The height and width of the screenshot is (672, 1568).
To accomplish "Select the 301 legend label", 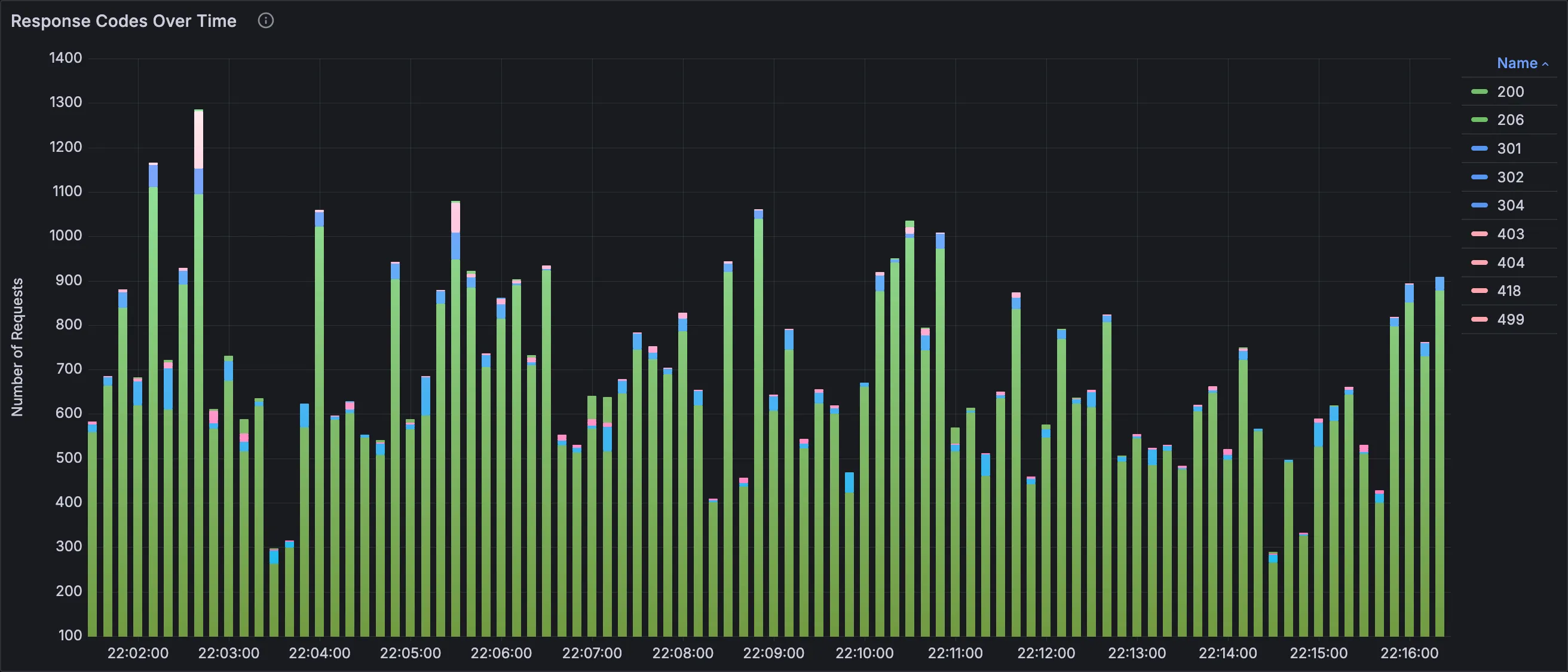I will 1509,148.
